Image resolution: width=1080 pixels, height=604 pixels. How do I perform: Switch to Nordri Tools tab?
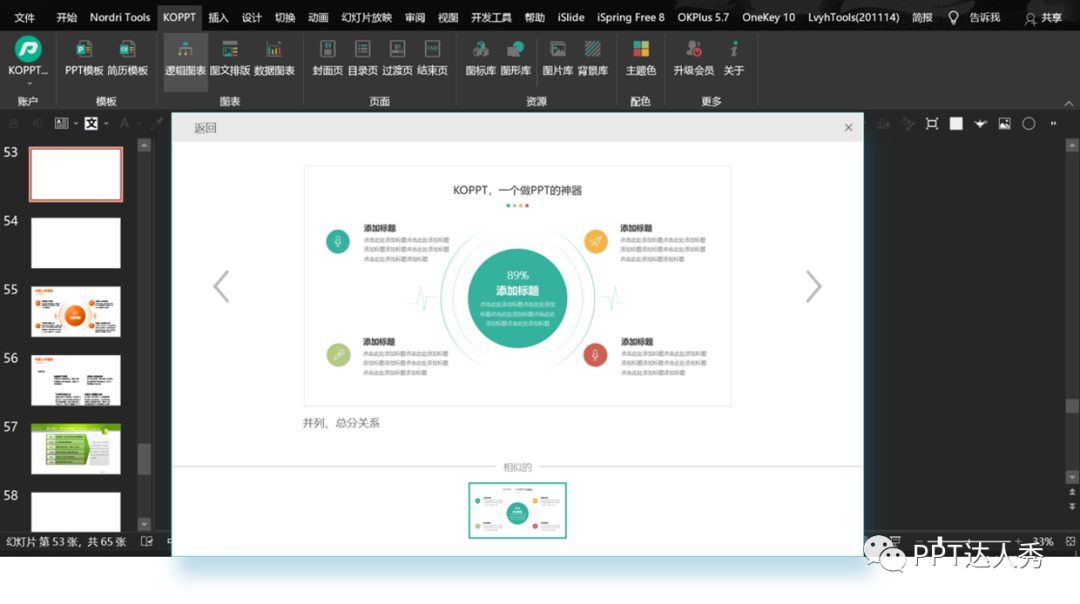click(x=120, y=17)
